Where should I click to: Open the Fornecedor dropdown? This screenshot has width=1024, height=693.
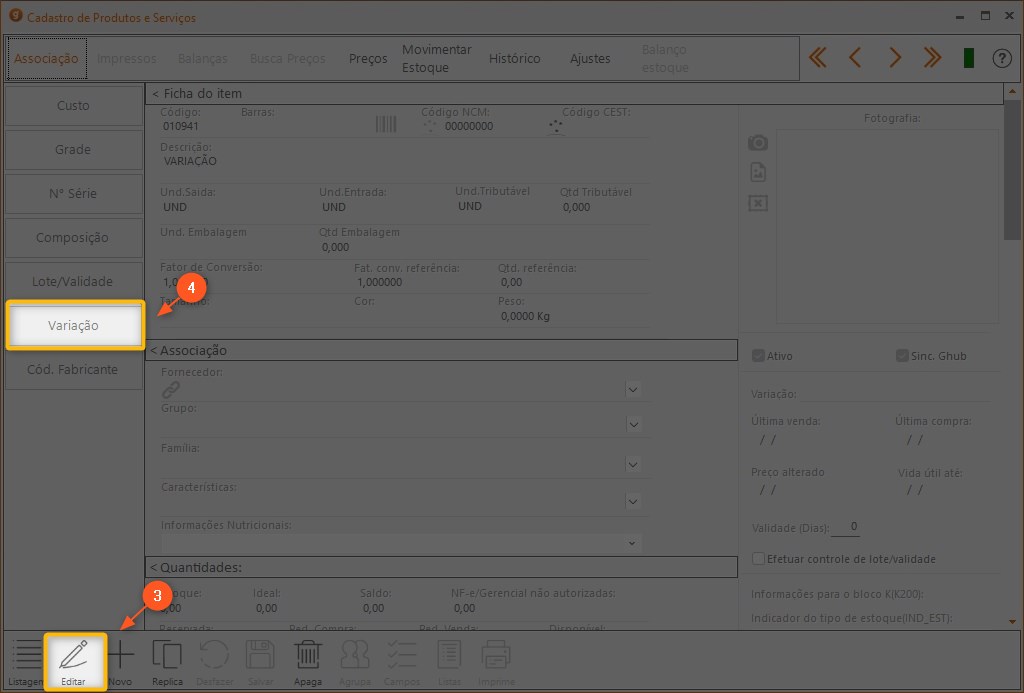[x=633, y=389]
